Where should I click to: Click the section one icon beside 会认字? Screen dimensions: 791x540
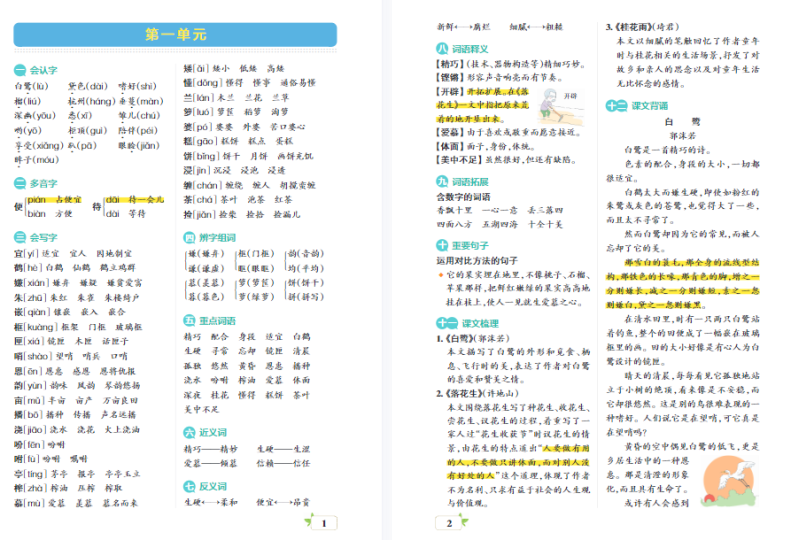(19, 70)
